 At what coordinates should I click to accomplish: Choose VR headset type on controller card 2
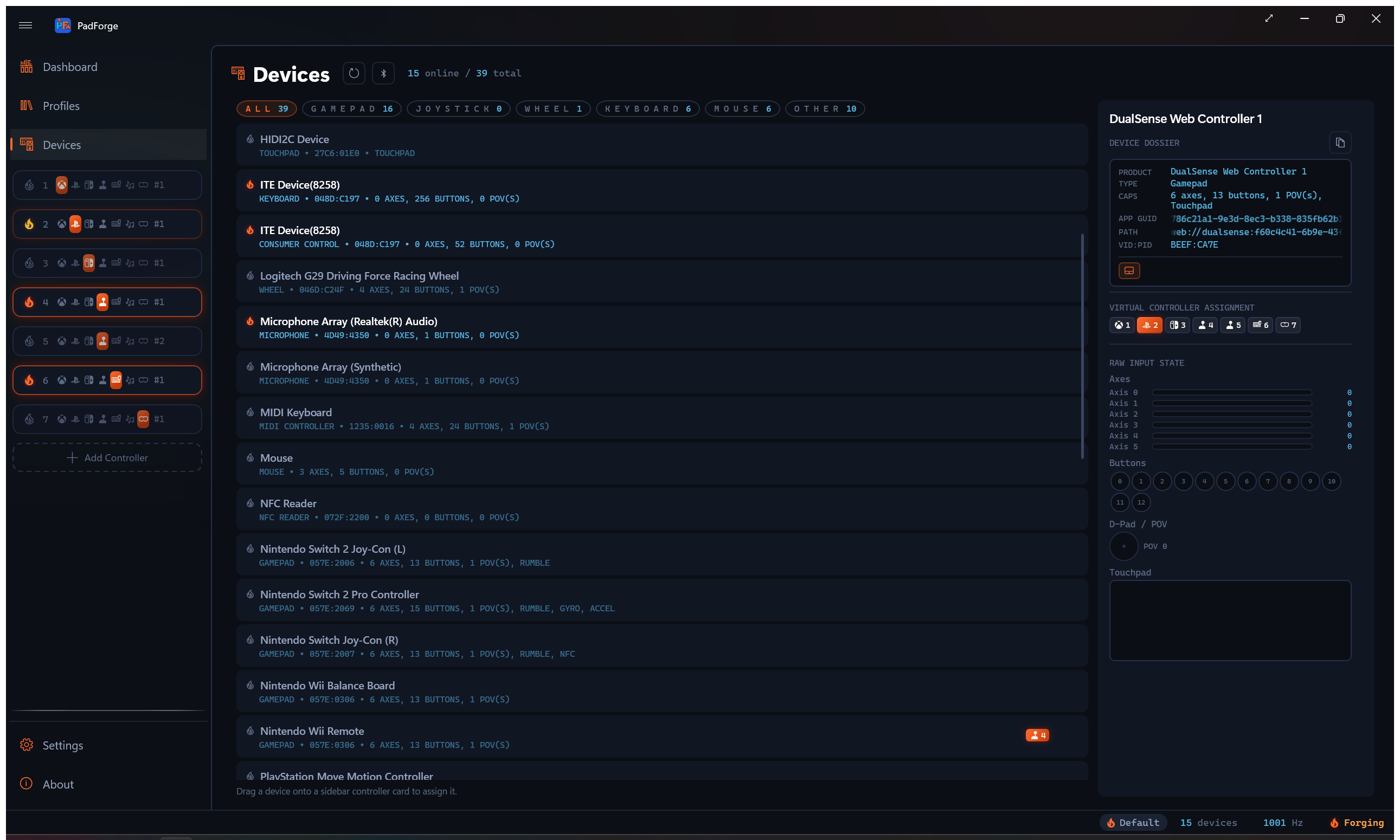click(143, 224)
